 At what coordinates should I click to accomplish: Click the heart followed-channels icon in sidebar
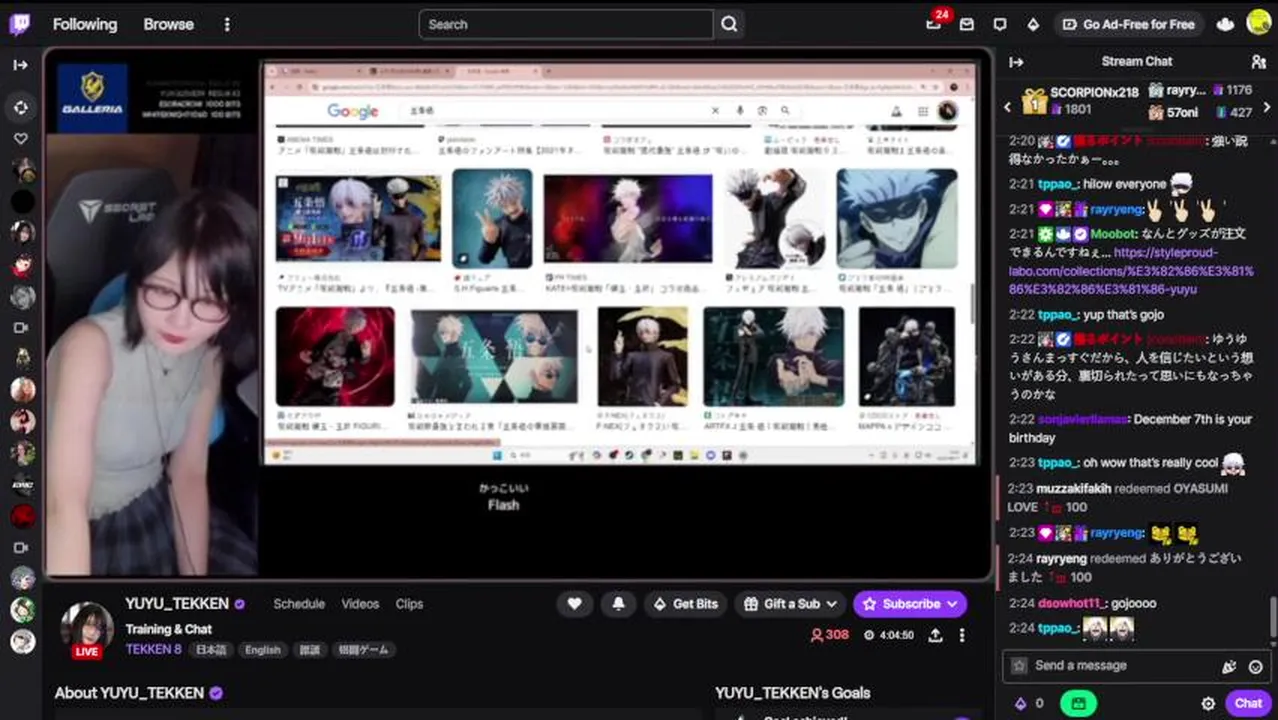[21, 138]
